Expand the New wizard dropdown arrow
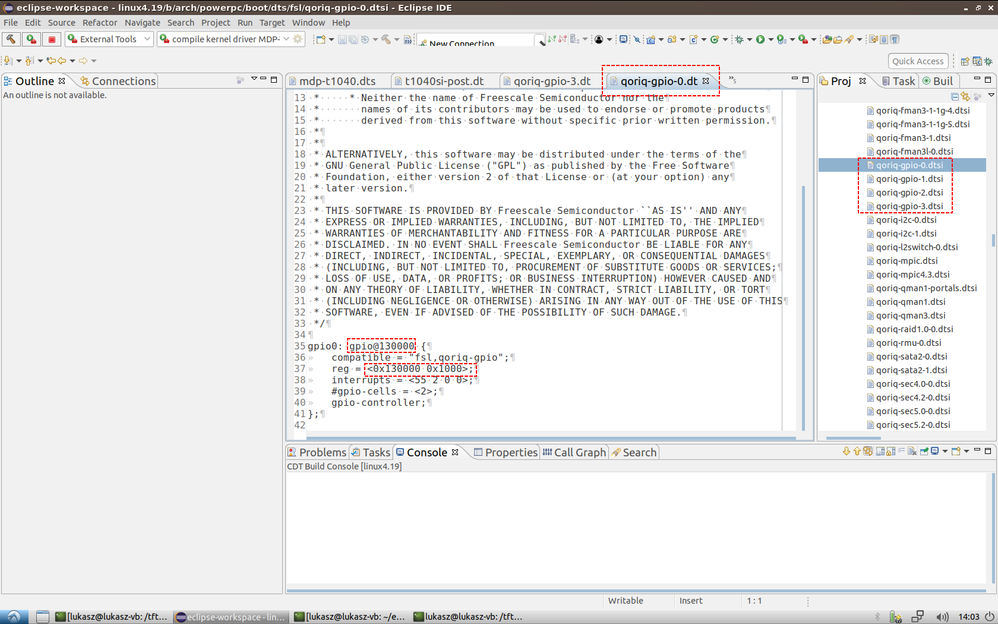Image resolution: width=998 pixels, height=624 pixels. [331, 39]
